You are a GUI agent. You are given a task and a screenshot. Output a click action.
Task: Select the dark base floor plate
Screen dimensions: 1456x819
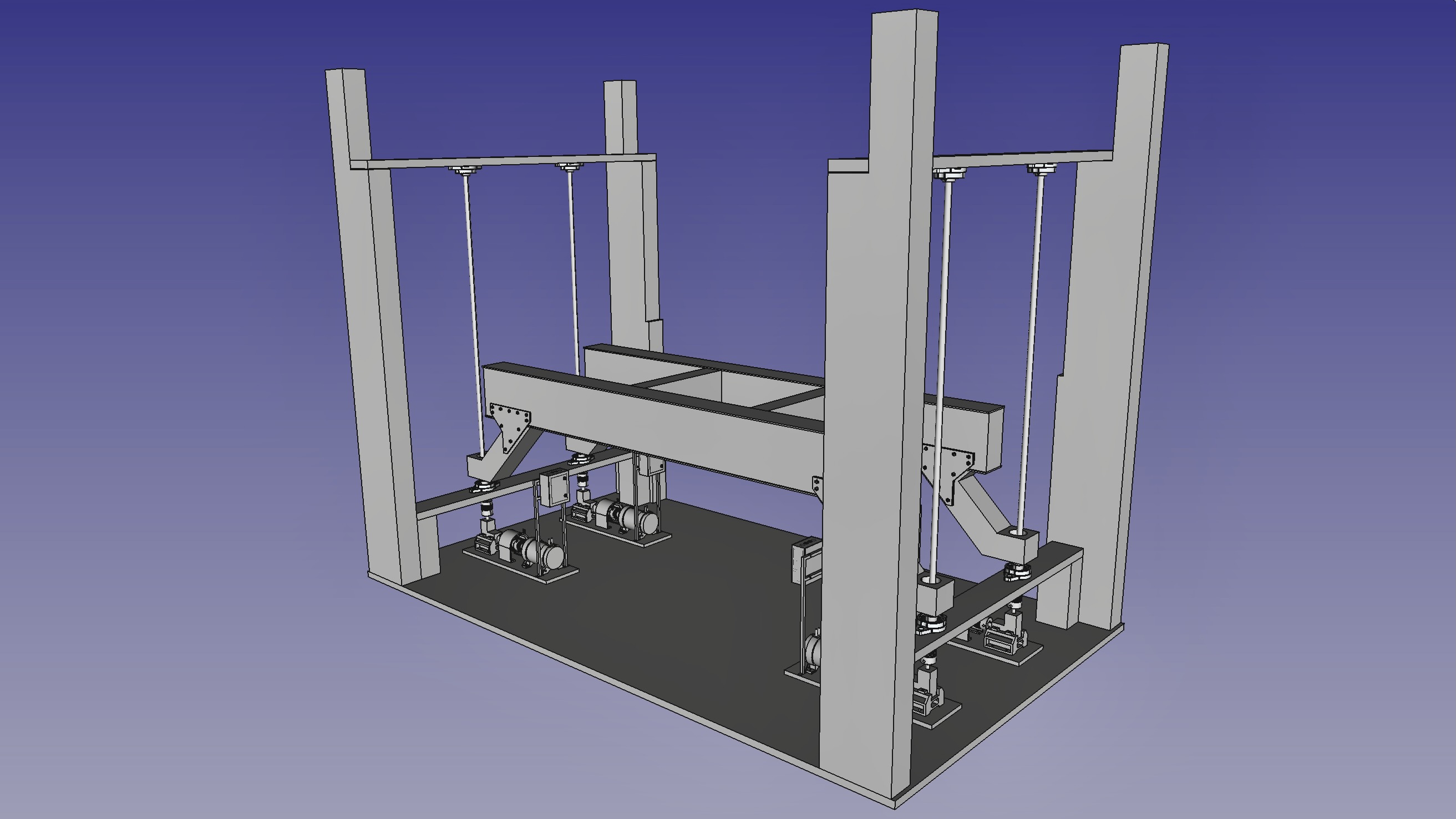pyautogui.click(x=678, y=622)
